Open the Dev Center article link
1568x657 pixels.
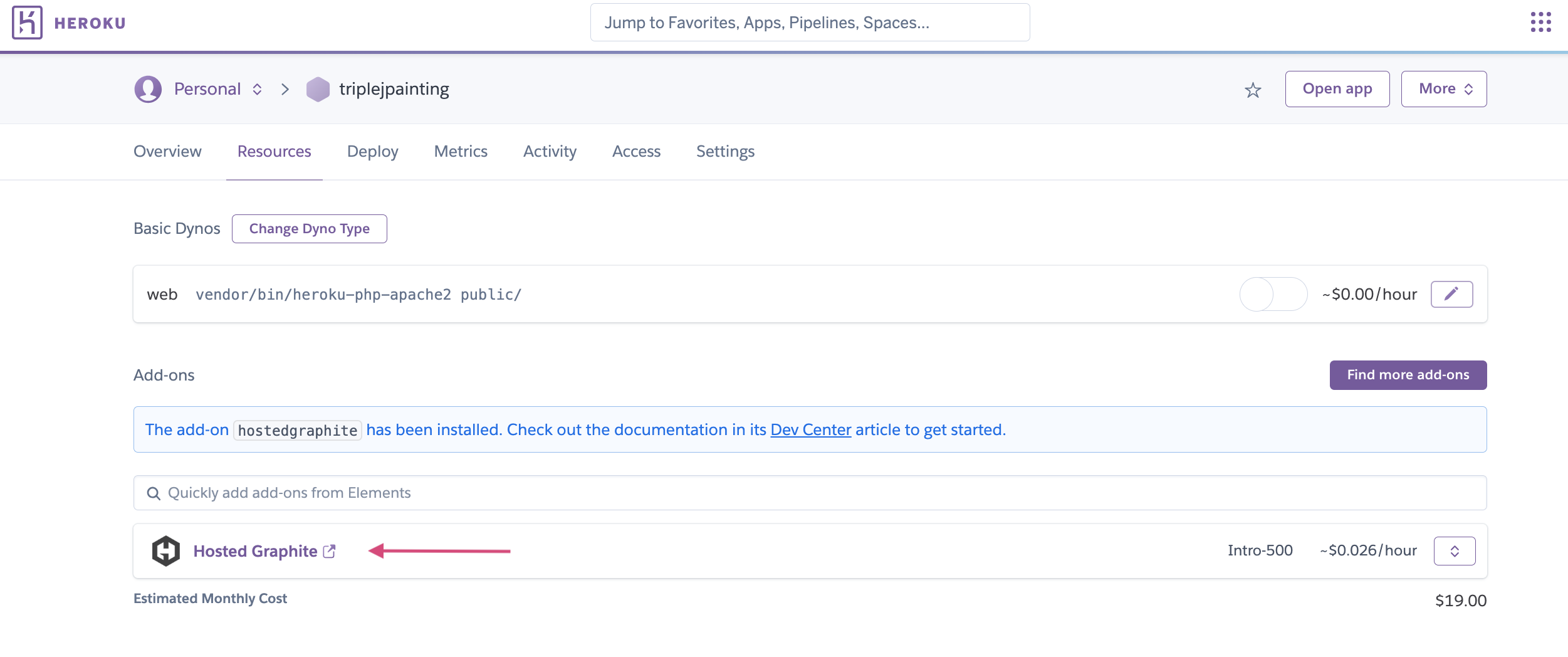pyautogui.click(x=810, y=429)
